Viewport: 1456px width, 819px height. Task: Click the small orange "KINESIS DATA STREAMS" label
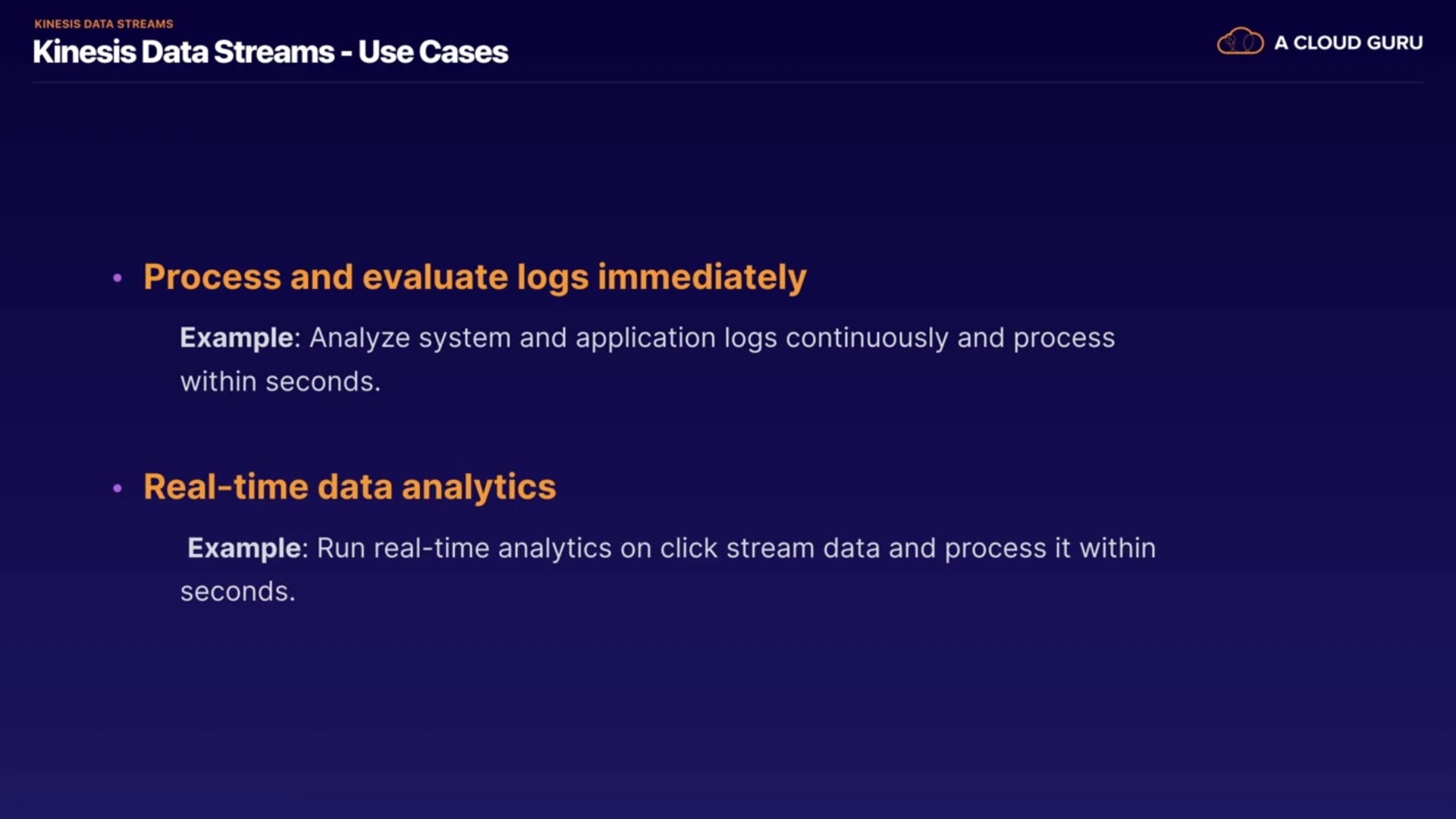coord(104,24)
